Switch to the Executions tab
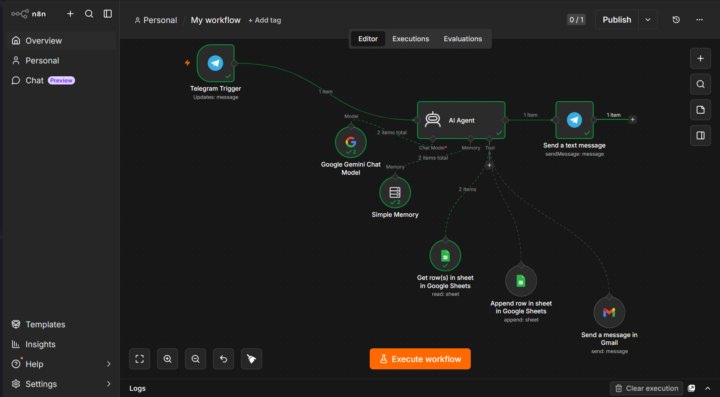 tap(411, 39)
